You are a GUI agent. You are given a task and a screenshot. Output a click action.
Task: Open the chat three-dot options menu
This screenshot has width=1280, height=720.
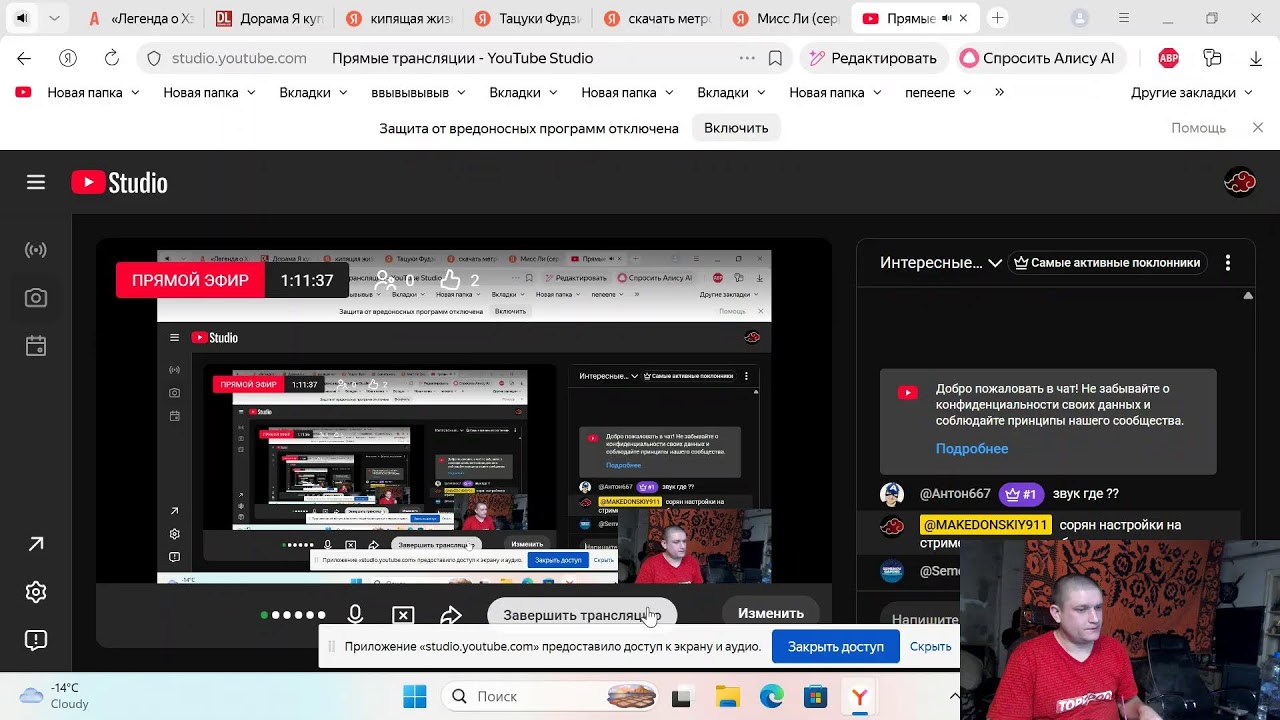point(1228,263)
